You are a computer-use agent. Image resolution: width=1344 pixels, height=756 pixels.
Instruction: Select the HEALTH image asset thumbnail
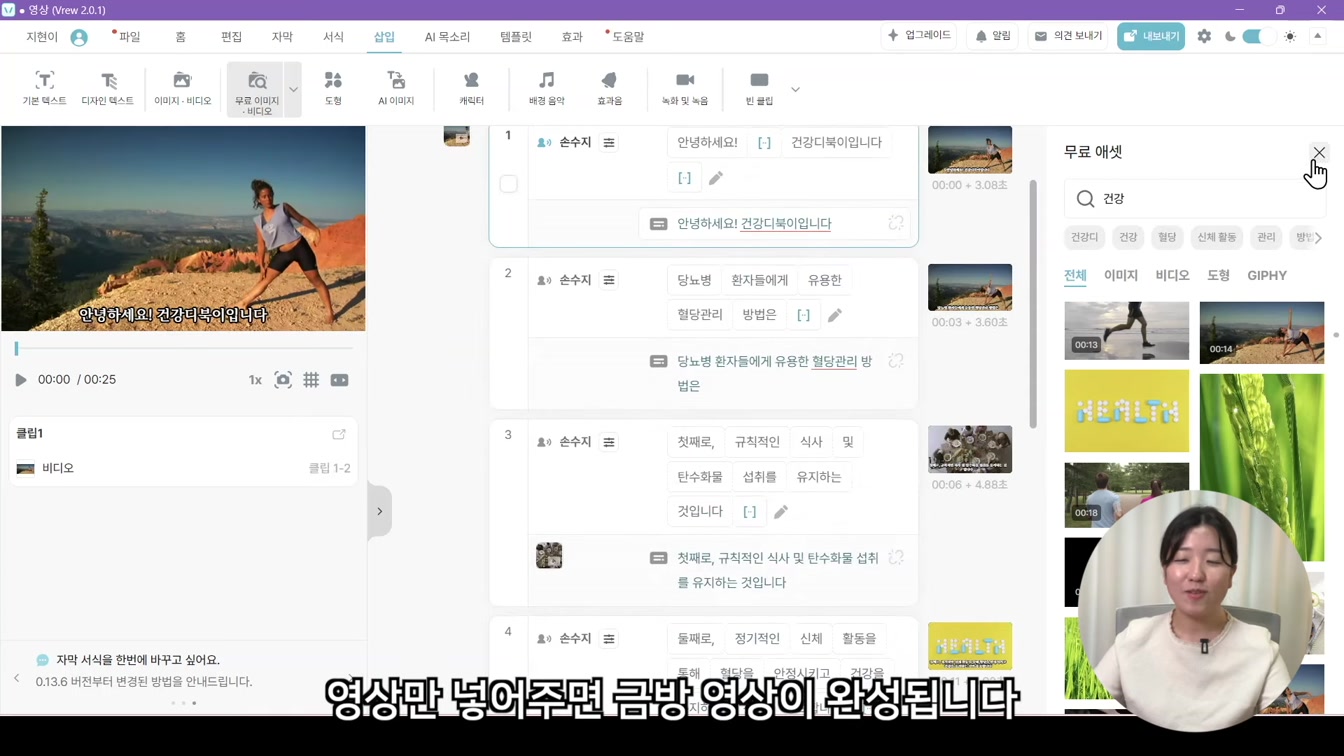[1127, 411]
